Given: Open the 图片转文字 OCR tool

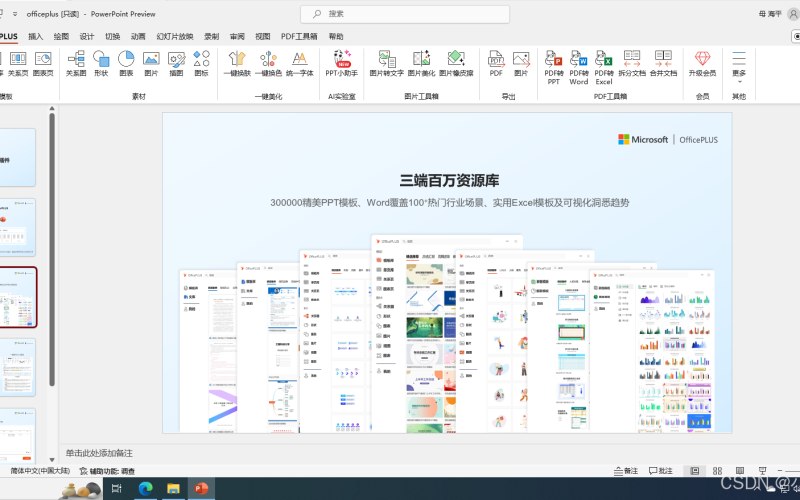Looking at the screenshot, I should 387,64.
